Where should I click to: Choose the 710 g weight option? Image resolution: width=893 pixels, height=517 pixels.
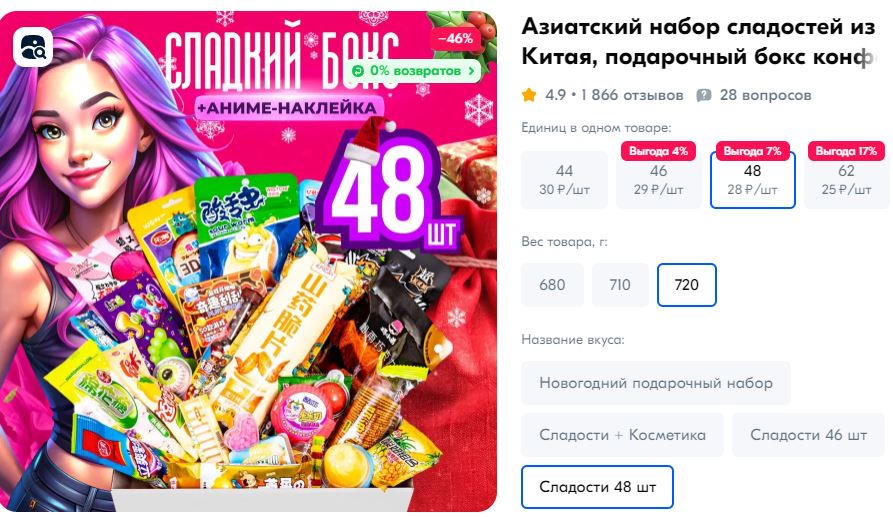click(x=620, y=285)
